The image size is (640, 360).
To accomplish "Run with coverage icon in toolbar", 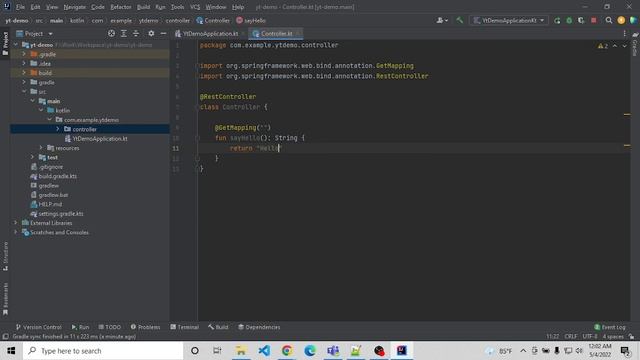I will [581, 20].
